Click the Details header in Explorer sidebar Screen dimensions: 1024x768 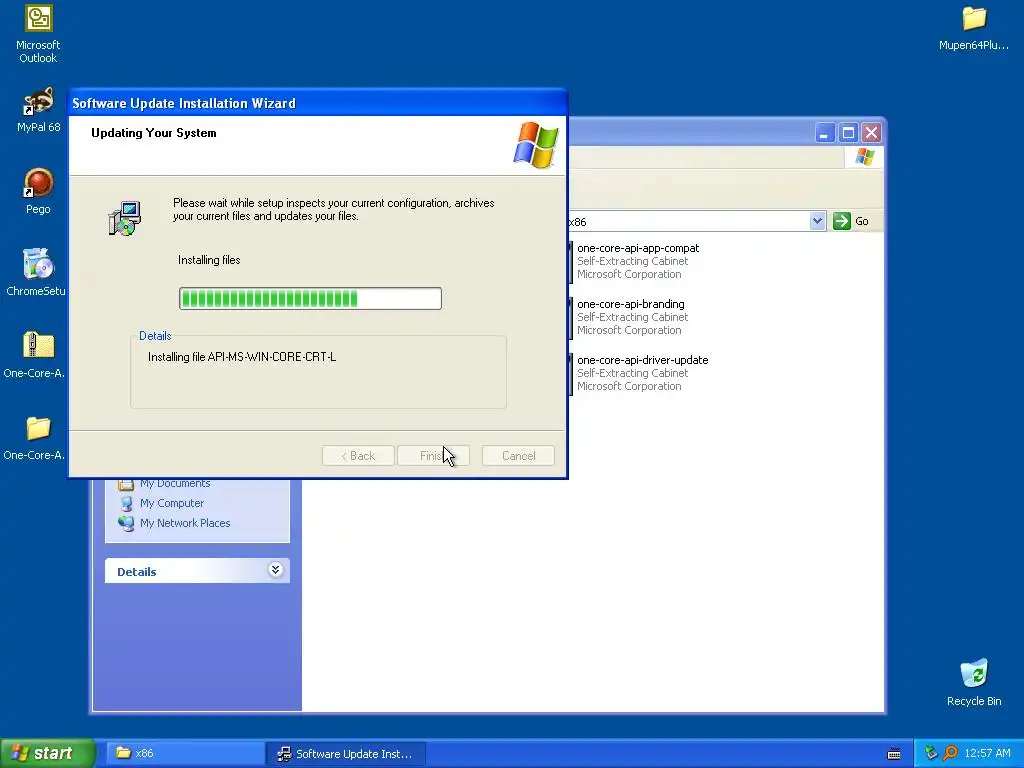point(197,571)
